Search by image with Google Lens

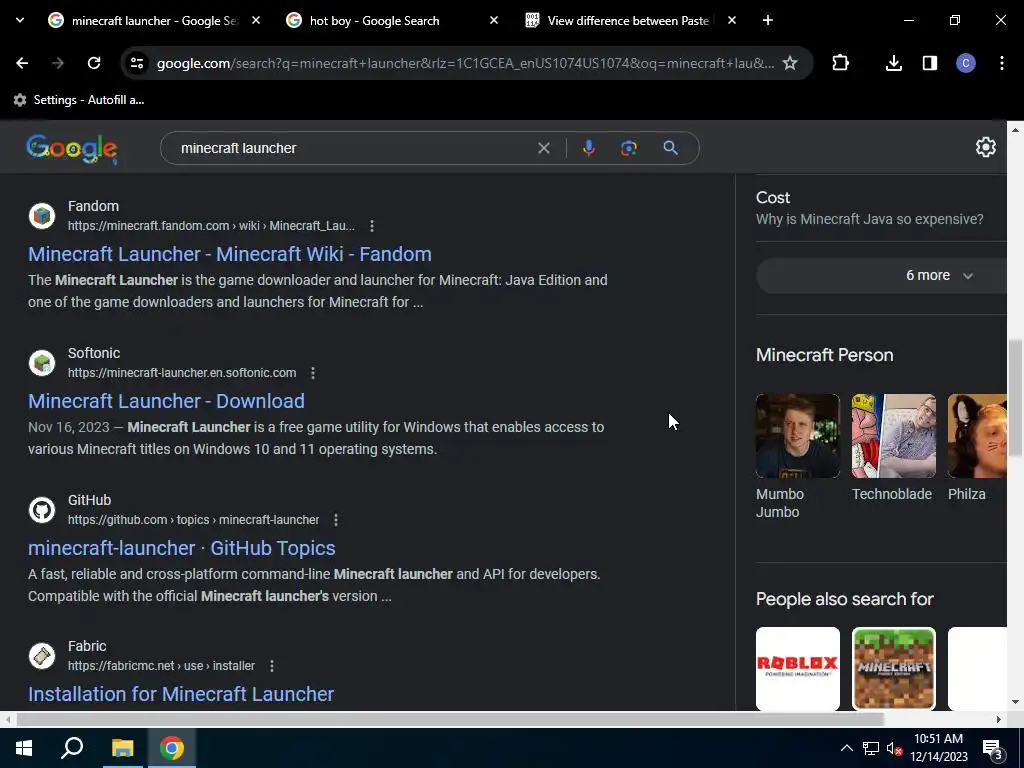pyautogui.click(x=628, y=148)
